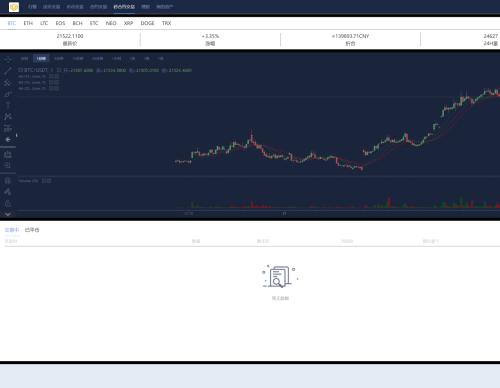Screen dimensions: 500x388
Task: Select the crosshair cursor tool in chart sidebar
Action: [8, 59]
